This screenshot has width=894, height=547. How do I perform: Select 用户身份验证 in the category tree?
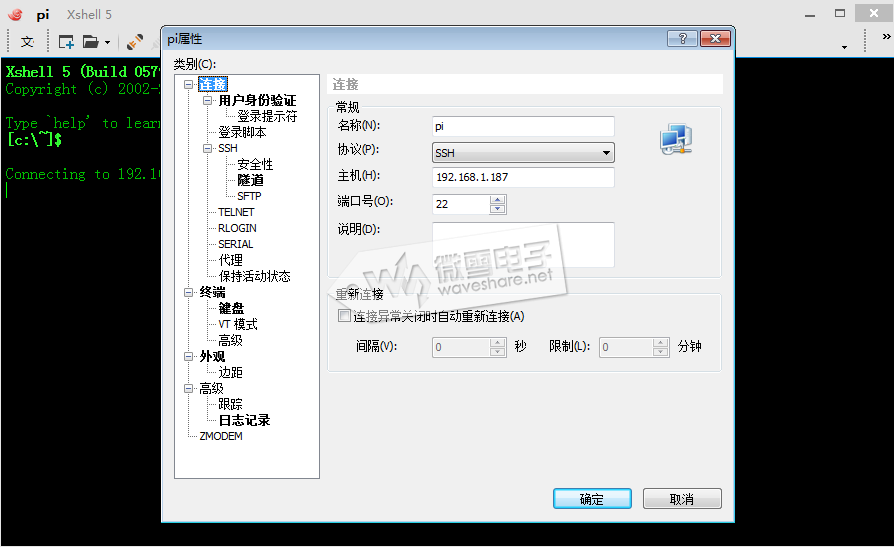[257, 100]
